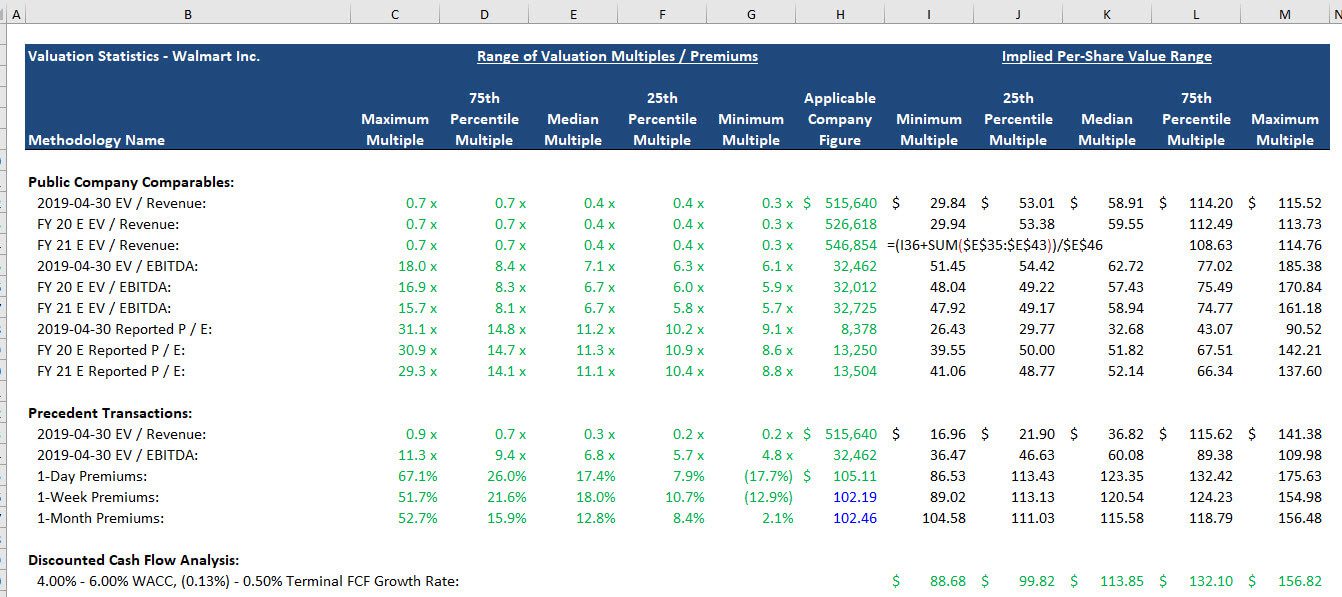Click the 26.0% 75th percentile premium cell
This screenshot has height=597, width=1342.
pyautogui.click(x=507, y=476)
